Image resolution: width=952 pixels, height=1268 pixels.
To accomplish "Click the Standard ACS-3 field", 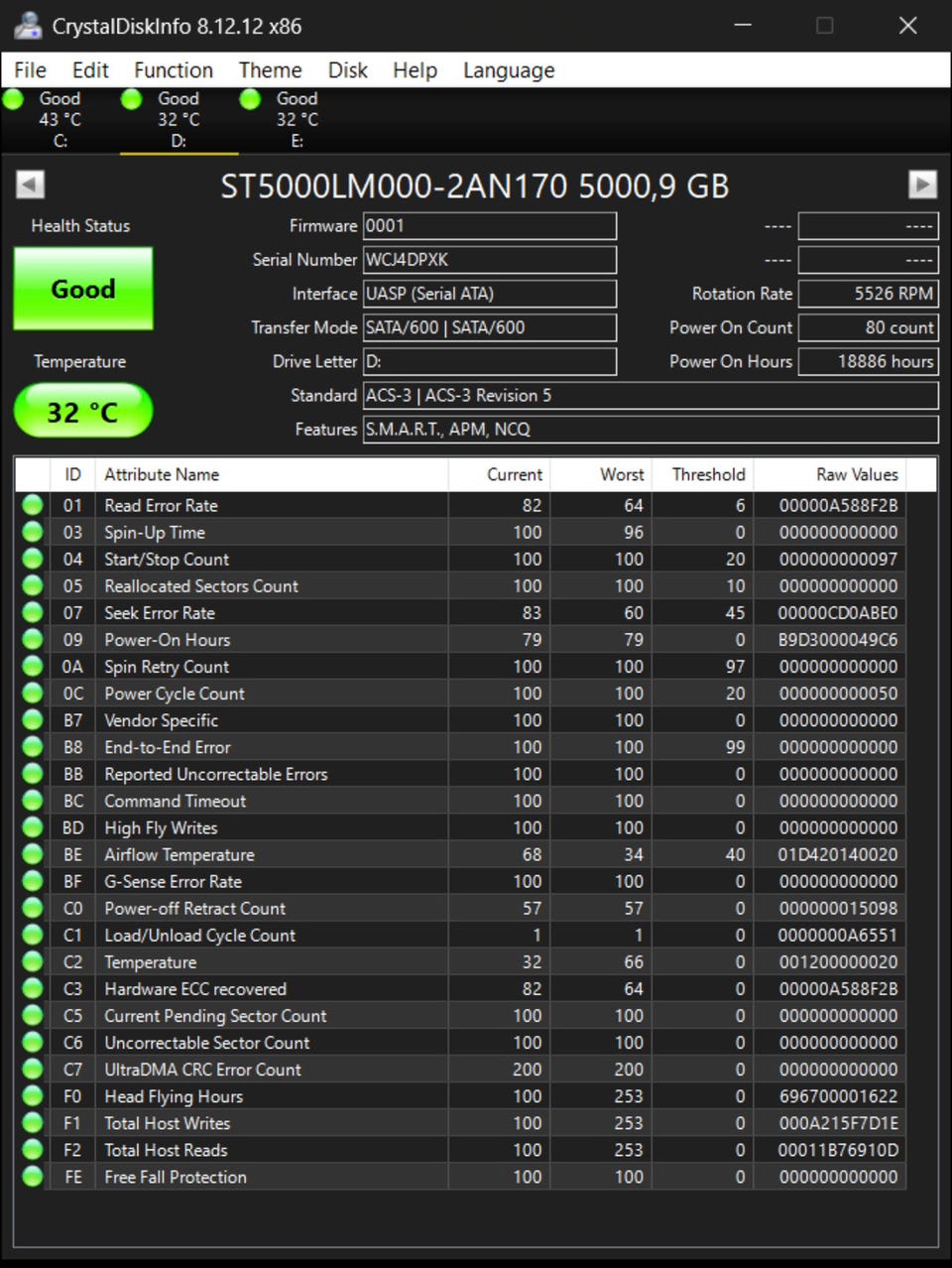I will tap(651, 395).
